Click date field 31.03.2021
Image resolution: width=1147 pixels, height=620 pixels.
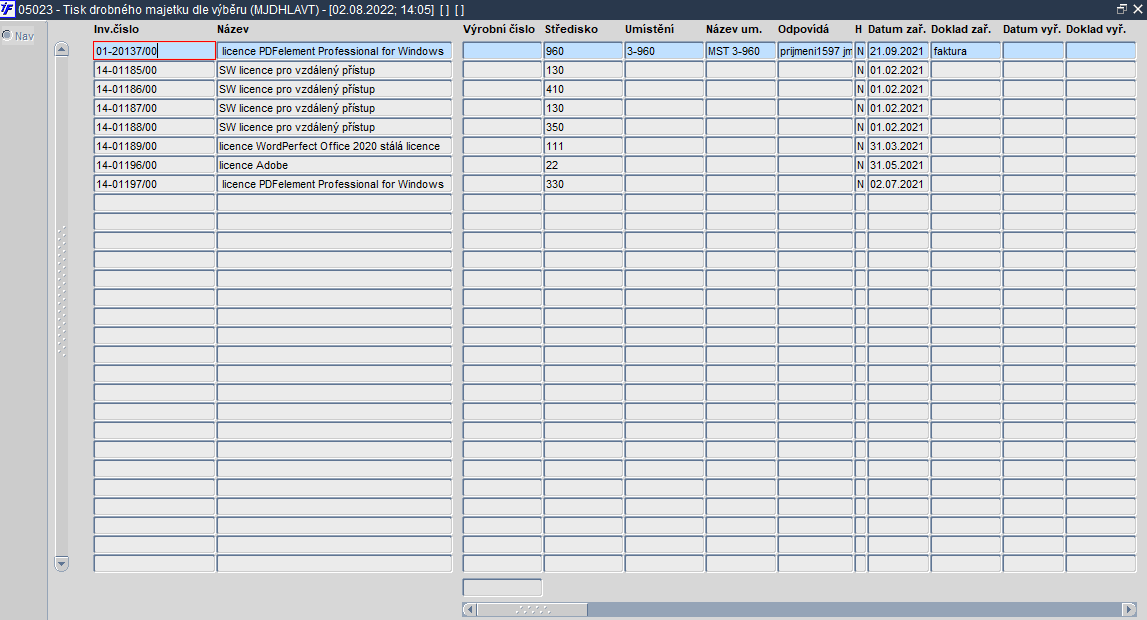tap(898, 145)
